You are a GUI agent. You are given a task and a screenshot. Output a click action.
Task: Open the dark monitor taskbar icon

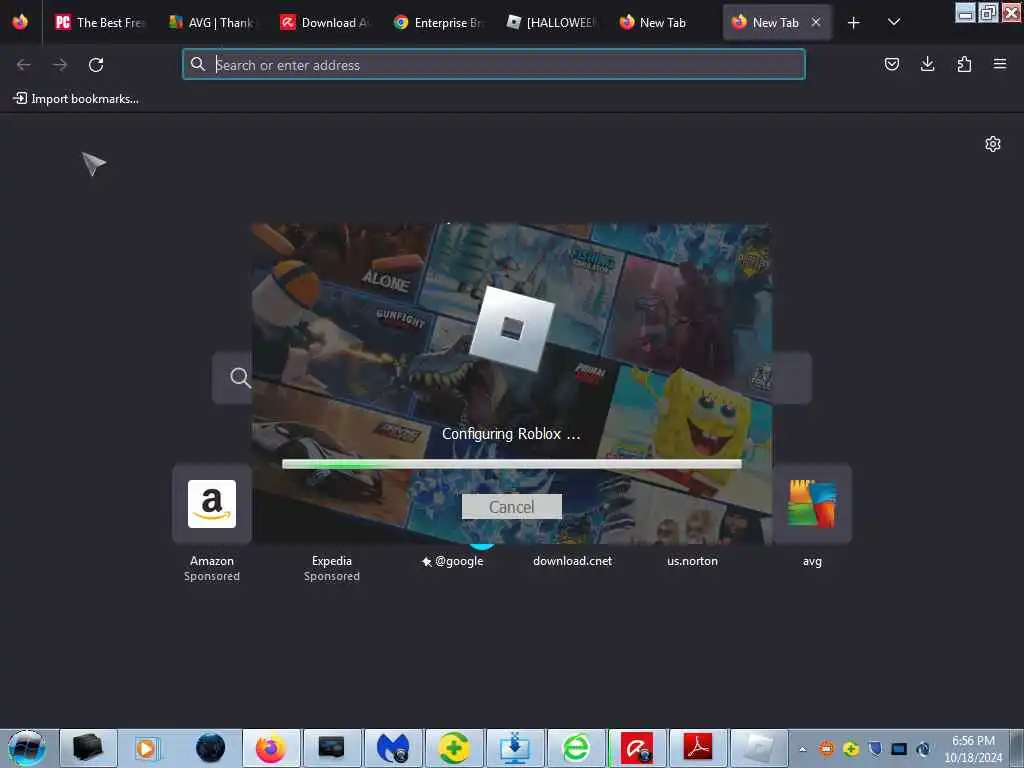pos(332,748)
